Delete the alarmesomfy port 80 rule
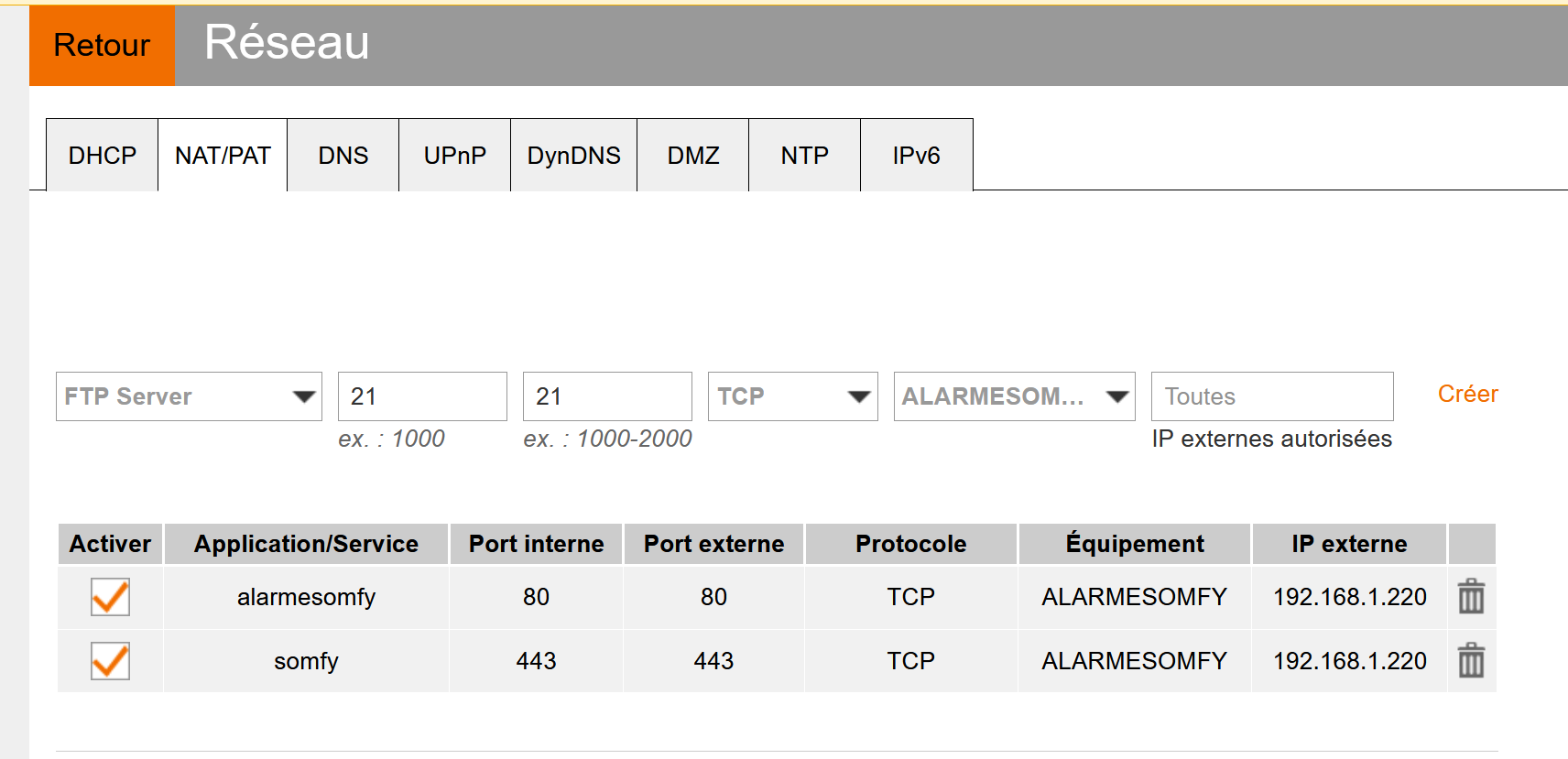1568x759 pixels. click(1471, 597)
